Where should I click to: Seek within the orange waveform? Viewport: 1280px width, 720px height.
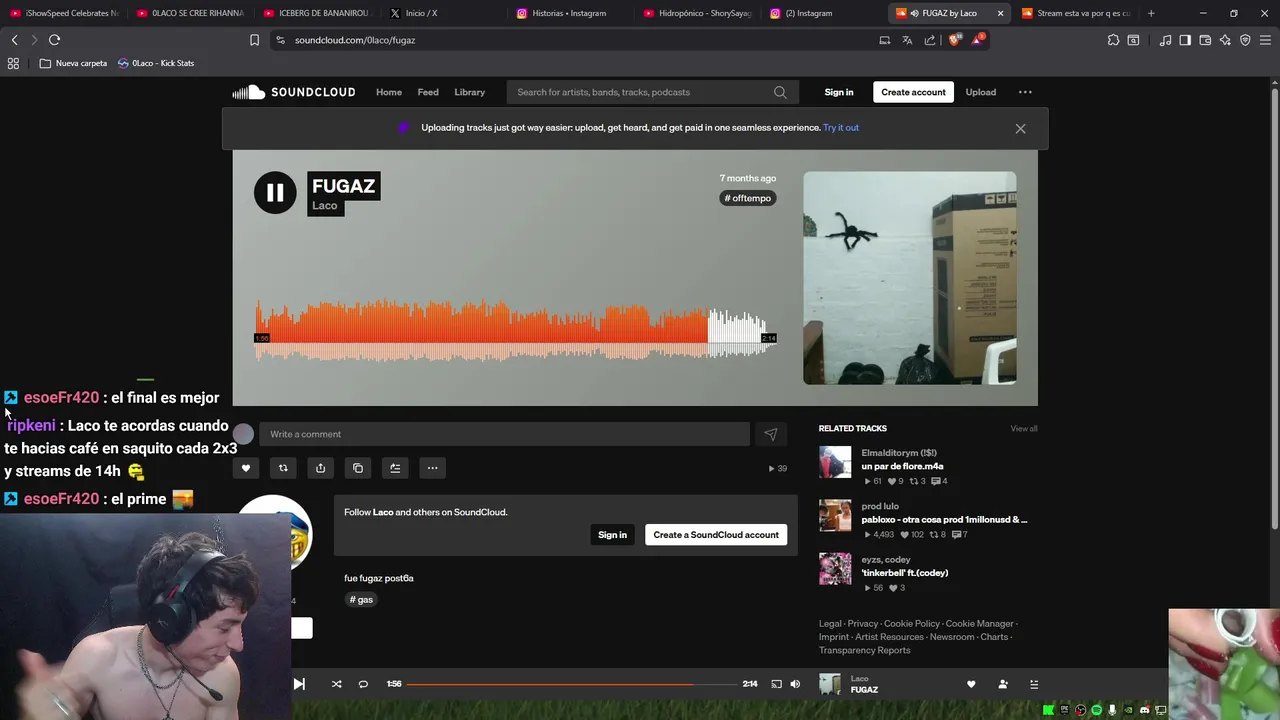point(481,330)
